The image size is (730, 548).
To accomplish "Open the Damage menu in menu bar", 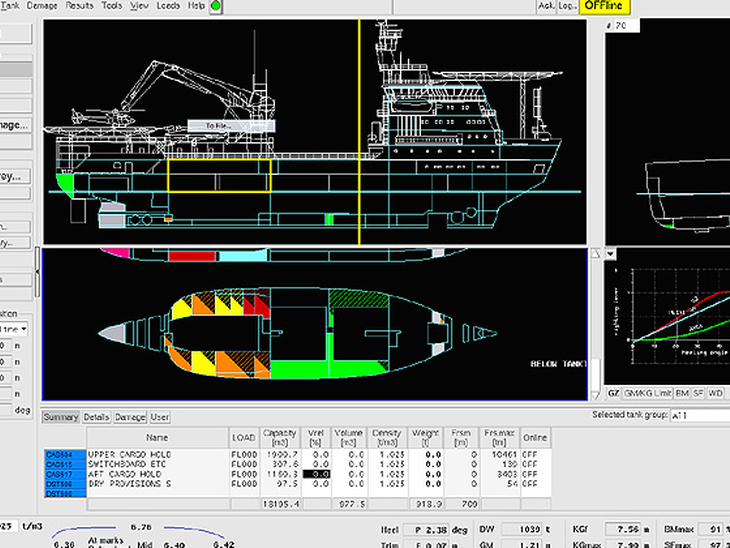I will (42, 6).
